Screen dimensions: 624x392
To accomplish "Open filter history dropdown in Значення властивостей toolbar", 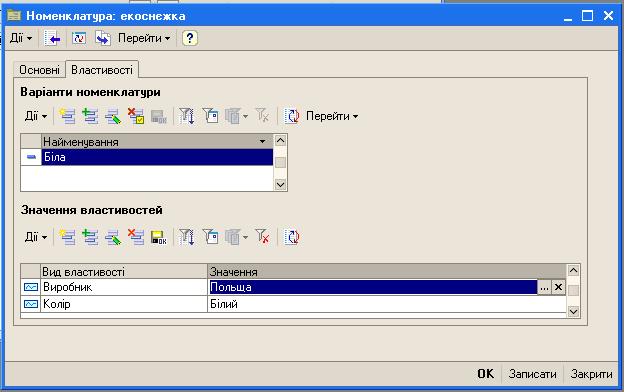I will pyautogui.click(x=236, y=237).
